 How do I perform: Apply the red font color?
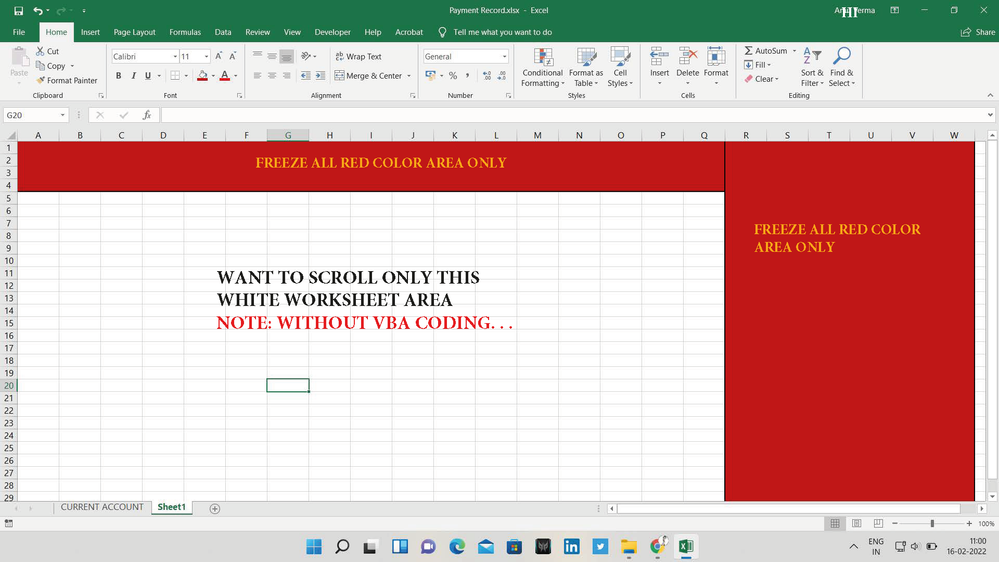pos(225,75)
